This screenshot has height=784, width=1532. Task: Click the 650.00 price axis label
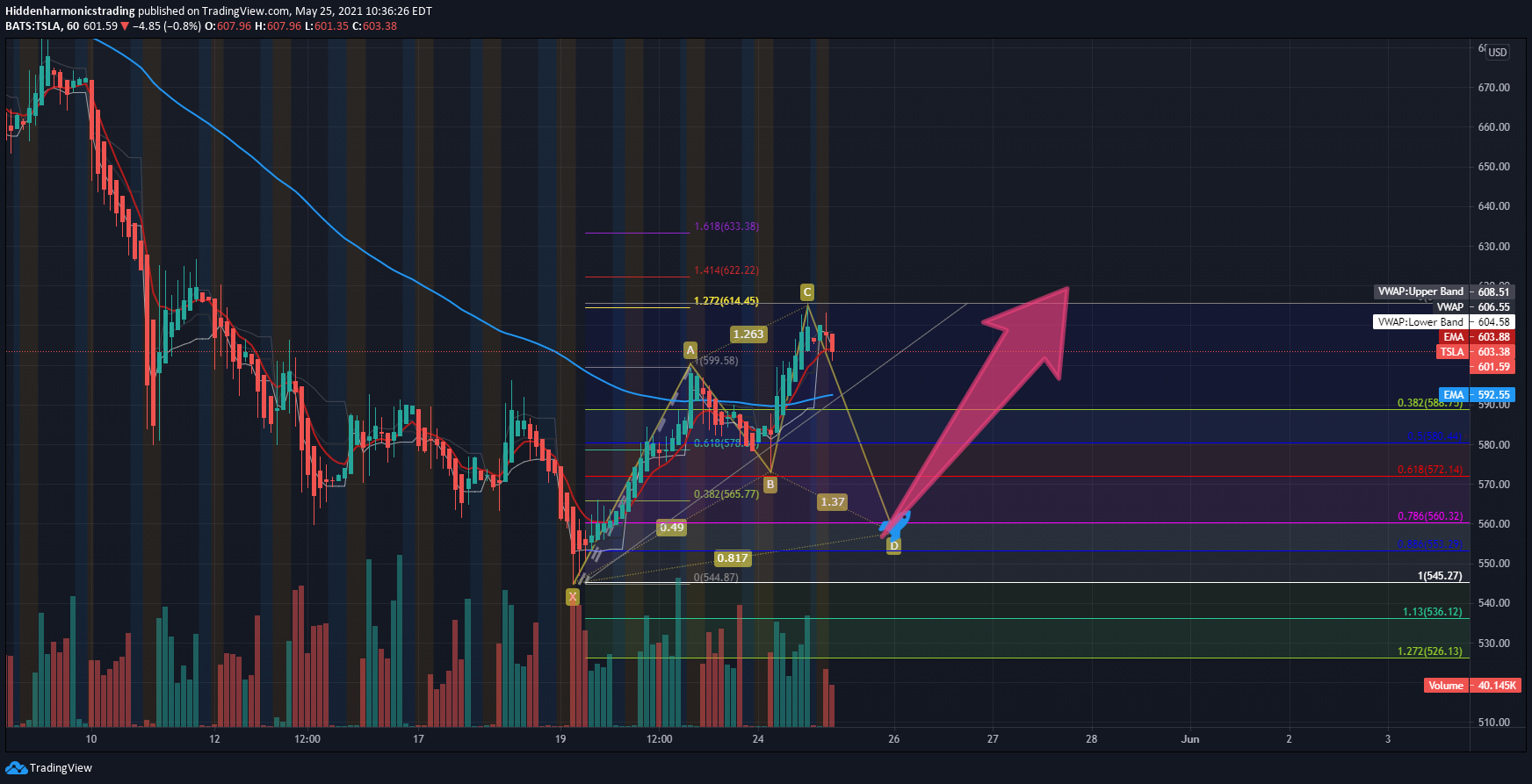1494,167
